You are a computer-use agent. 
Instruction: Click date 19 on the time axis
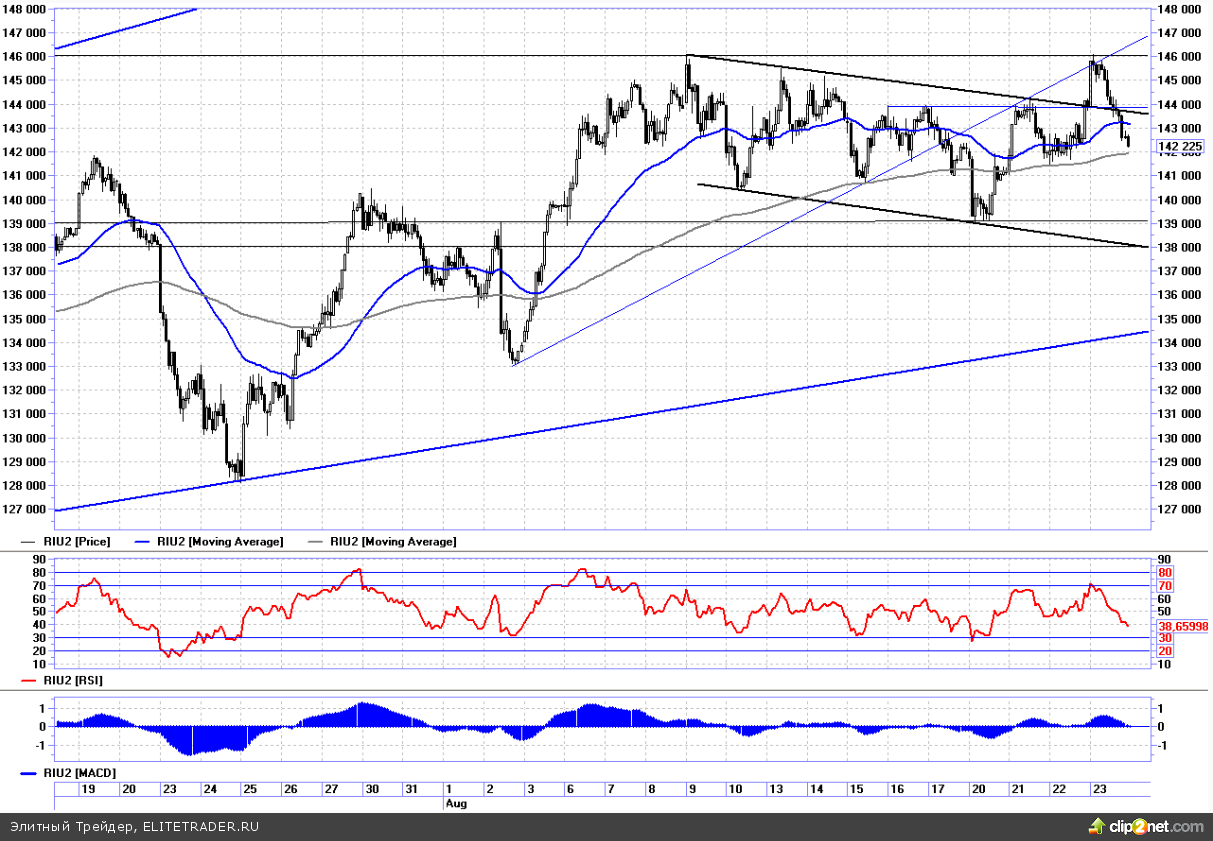[x=88, y=789]
